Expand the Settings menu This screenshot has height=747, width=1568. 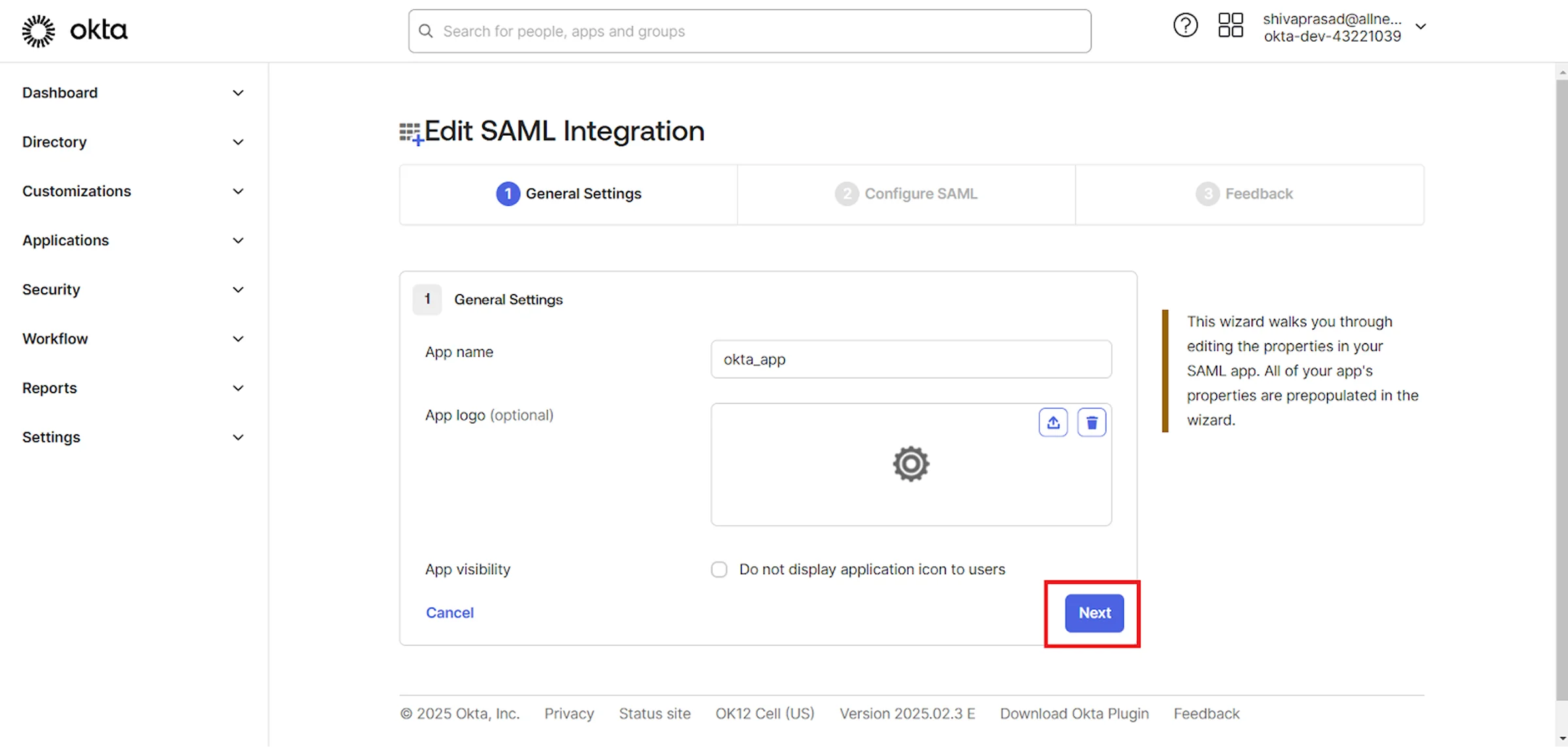(133, 437)
